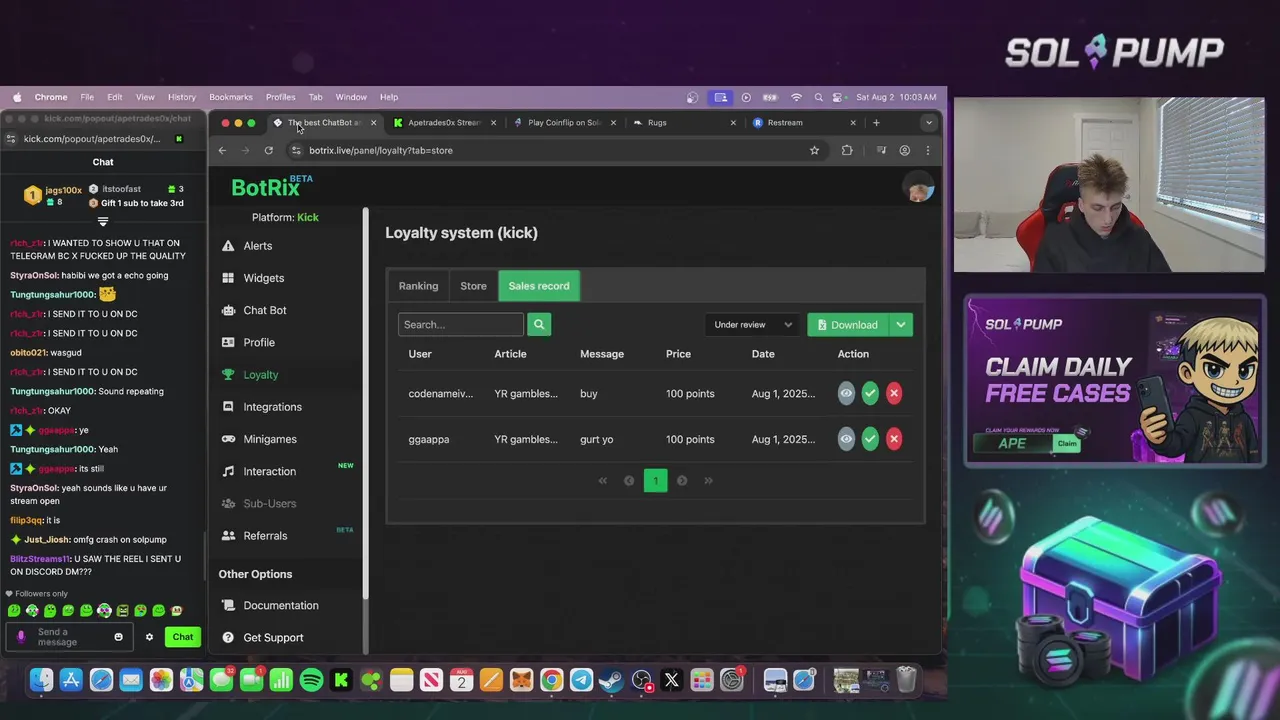This screenshot has height=720, width=1280.
Task: Open a new browser tab
Action: point(876,123)
